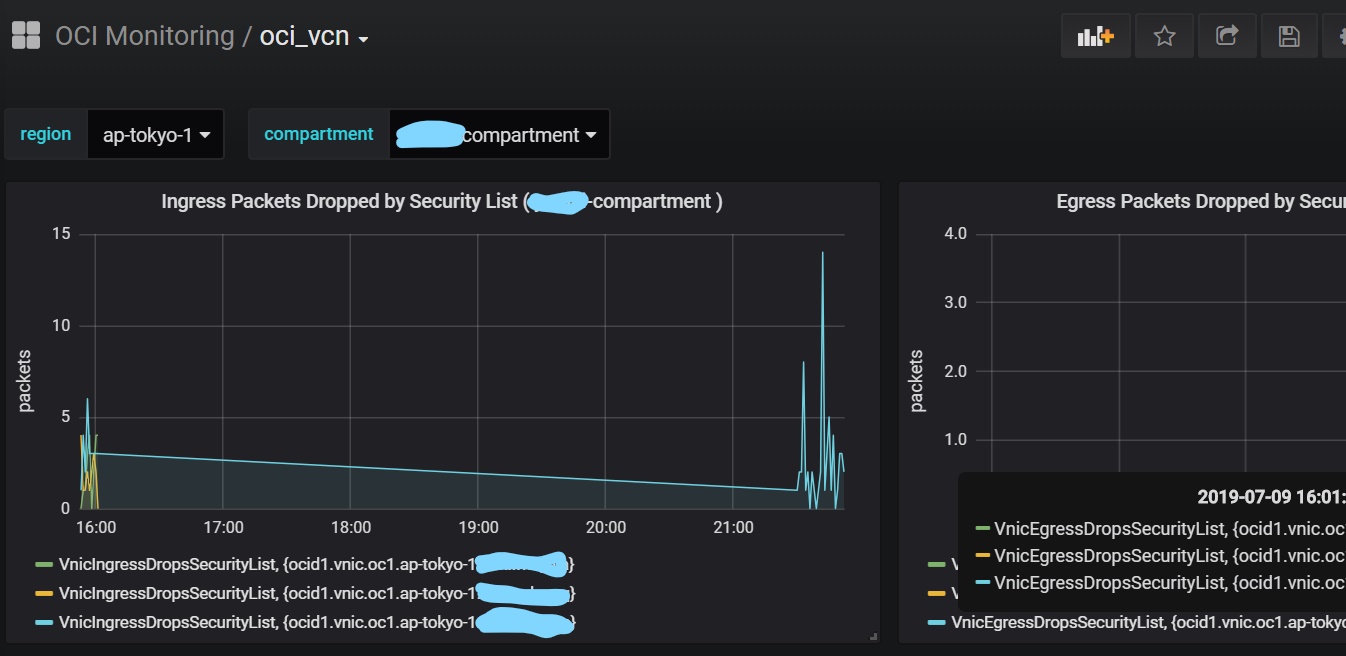
Task: Click the 2019-07-09 tooltip timestamp
Action: click(x=1271, y=496)
